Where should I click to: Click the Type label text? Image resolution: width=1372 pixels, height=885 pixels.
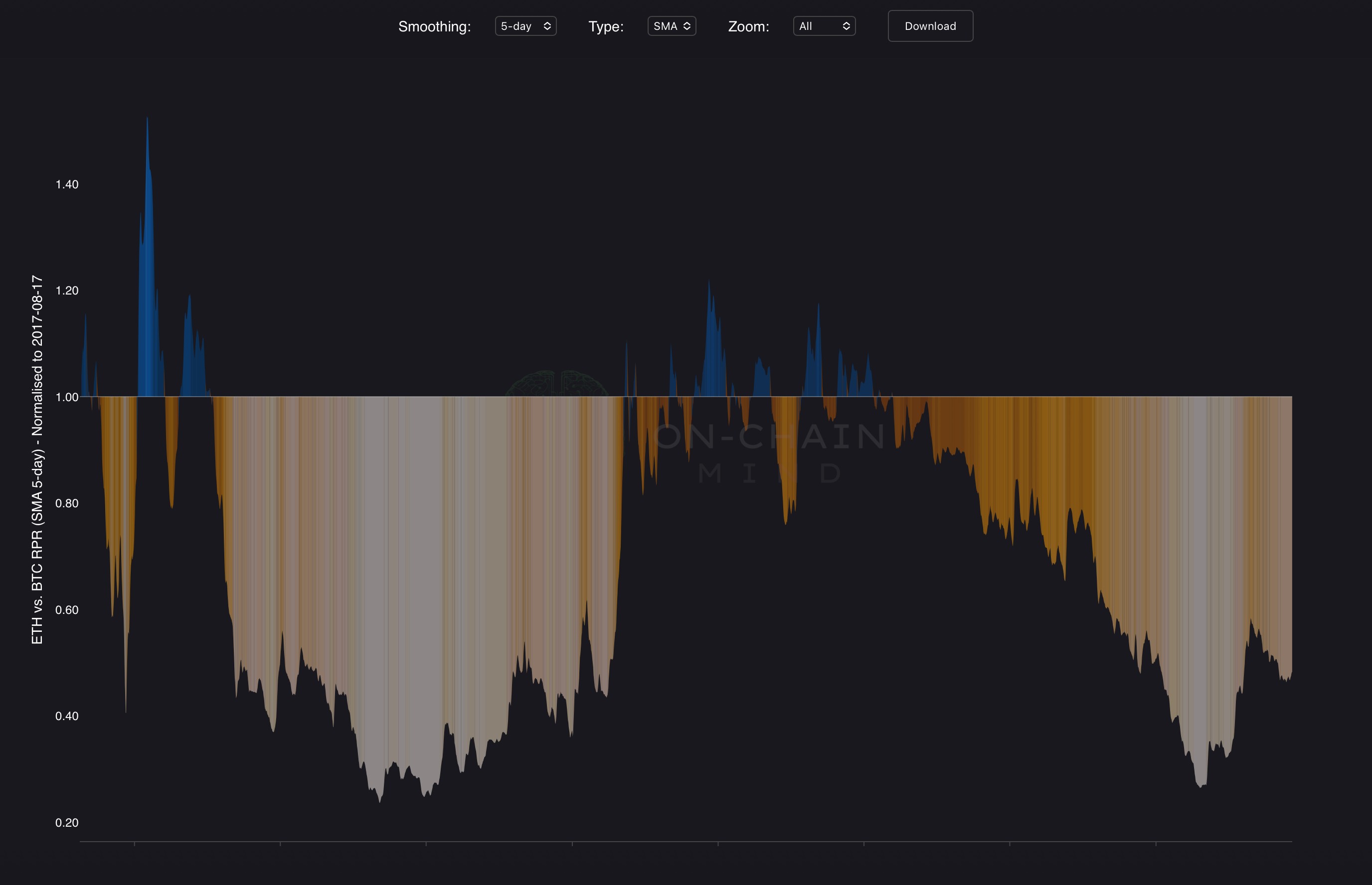coord(605,26)
